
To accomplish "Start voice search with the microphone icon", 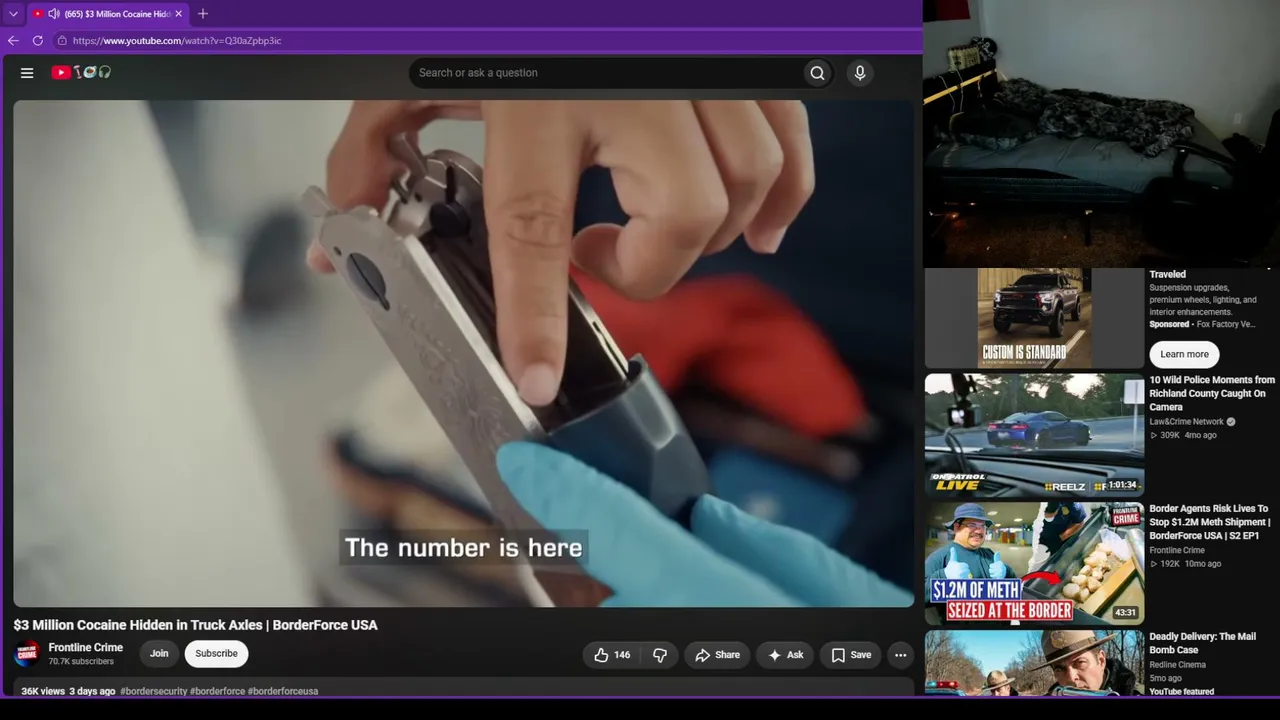I will [x=860, y=73].
